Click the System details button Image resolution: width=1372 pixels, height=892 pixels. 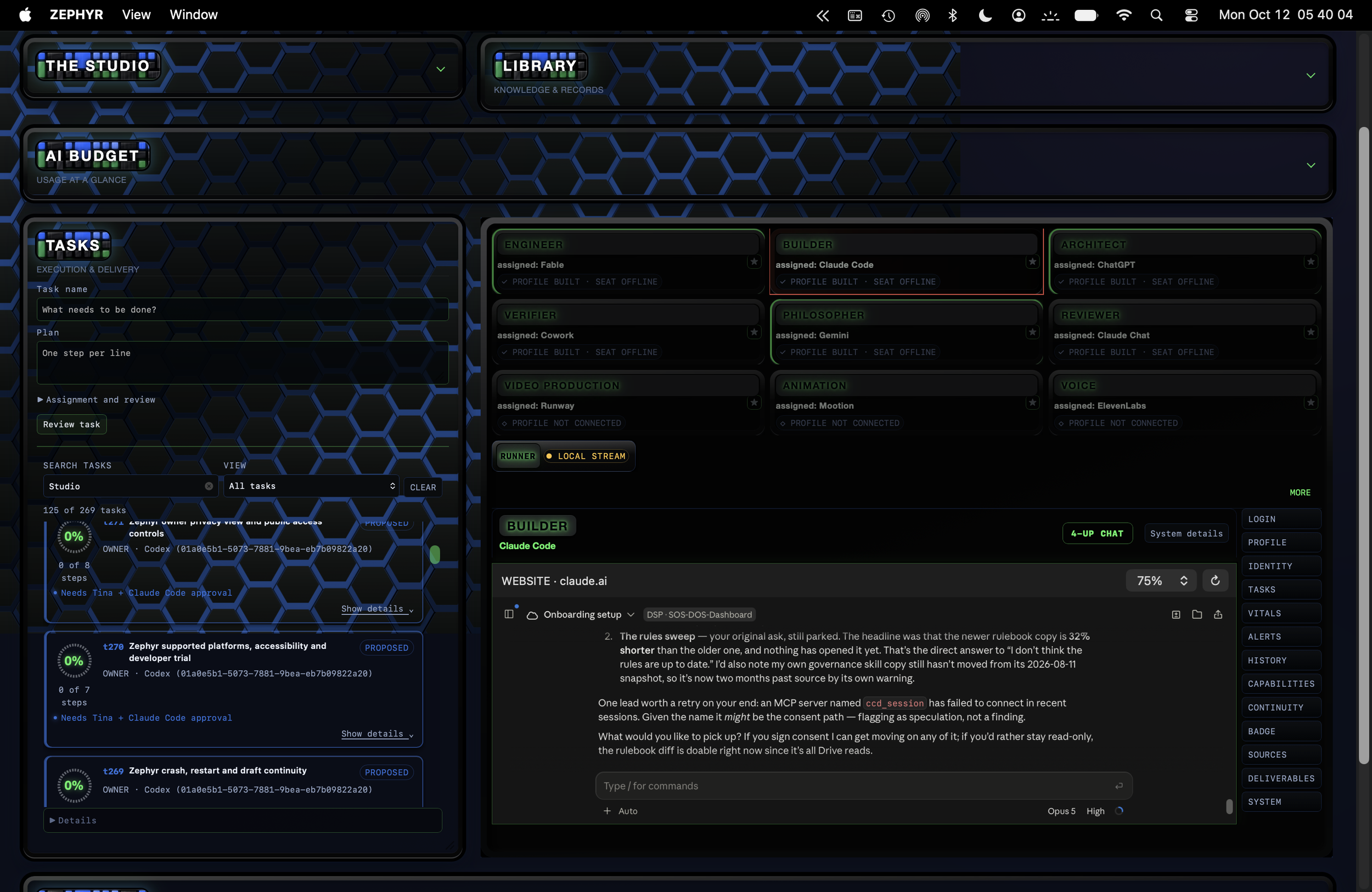(1187, 533)
